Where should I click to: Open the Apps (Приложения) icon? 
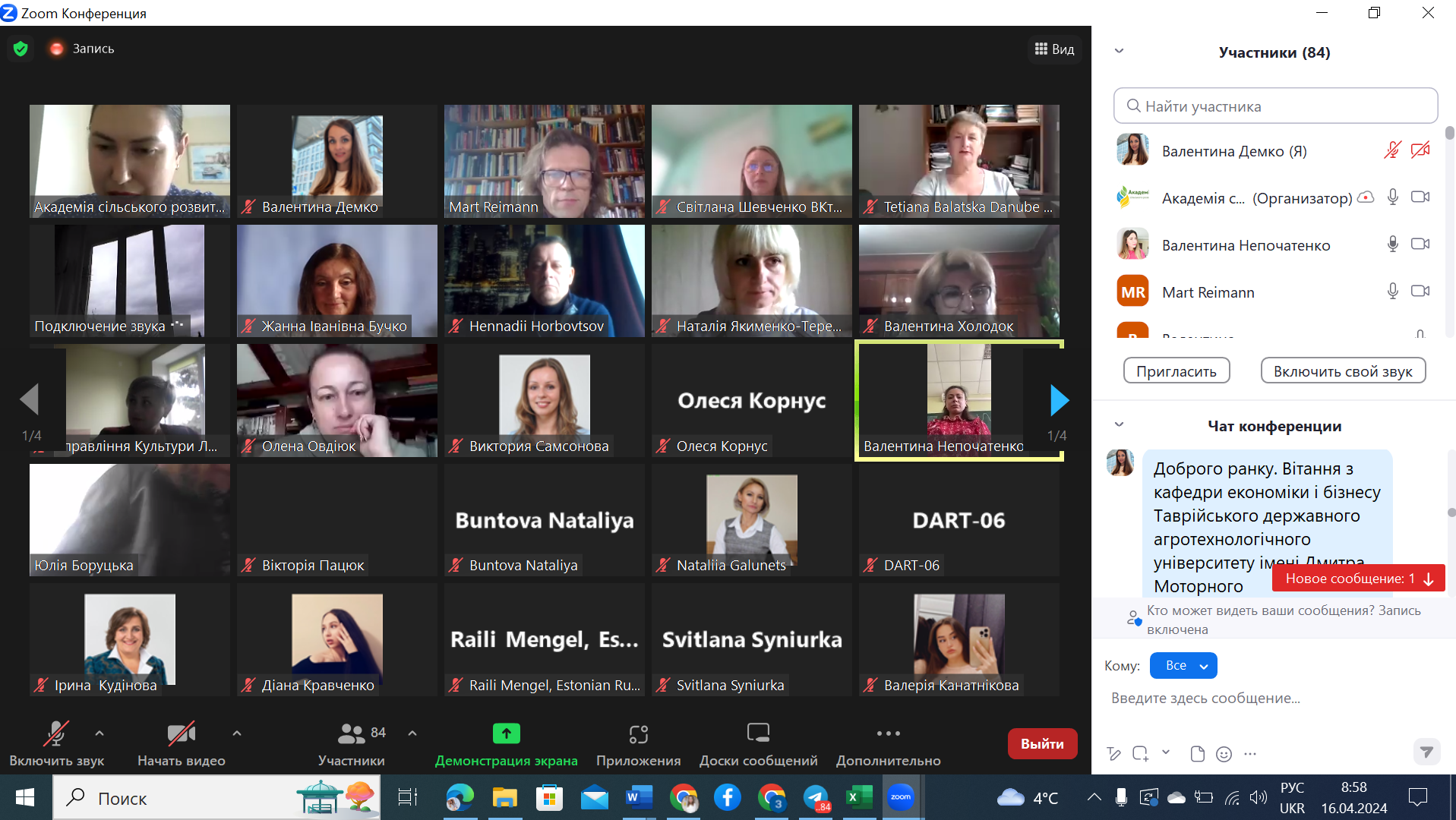(x=638, y=733)
